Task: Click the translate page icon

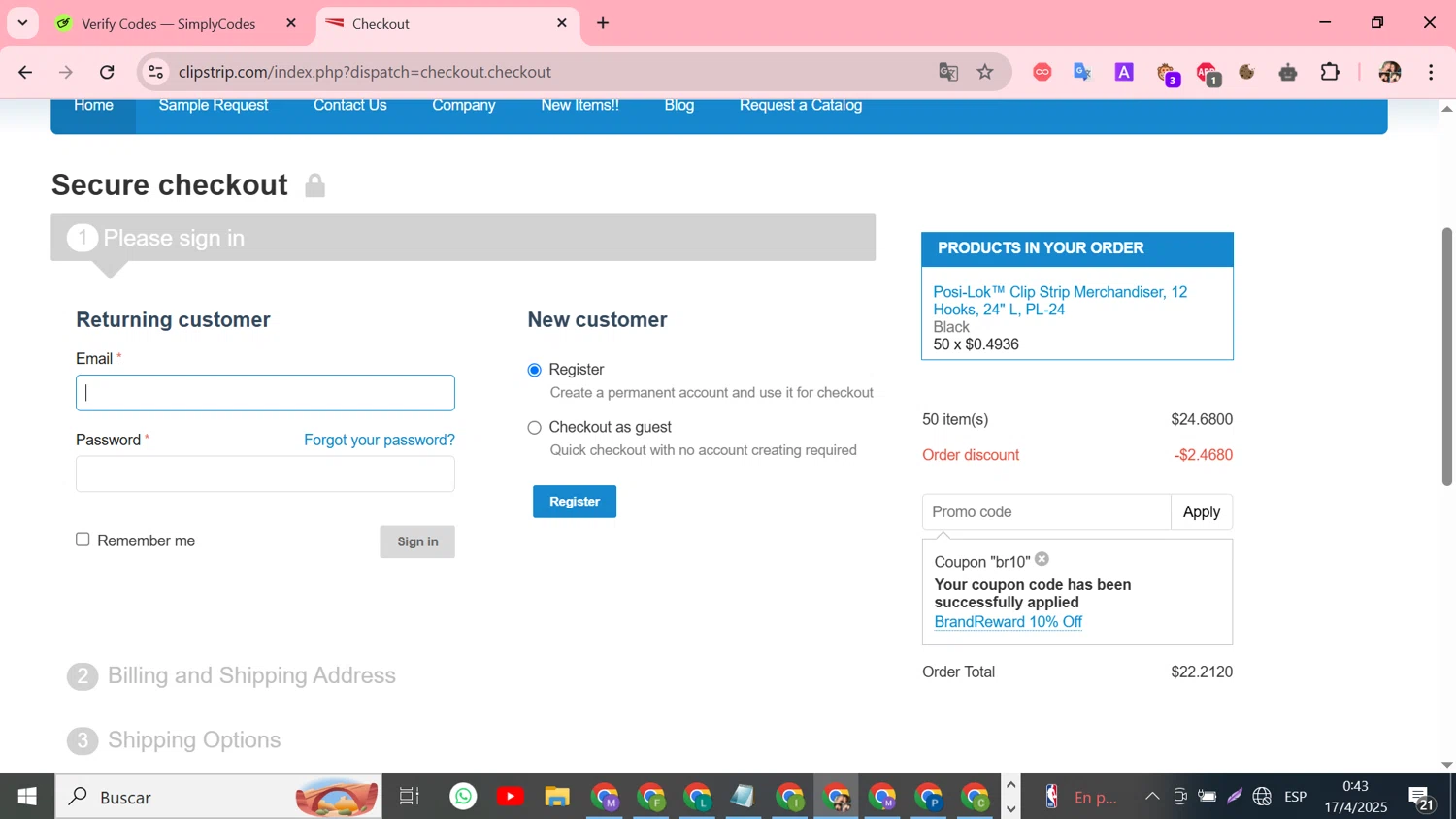Action: [948, 72]
